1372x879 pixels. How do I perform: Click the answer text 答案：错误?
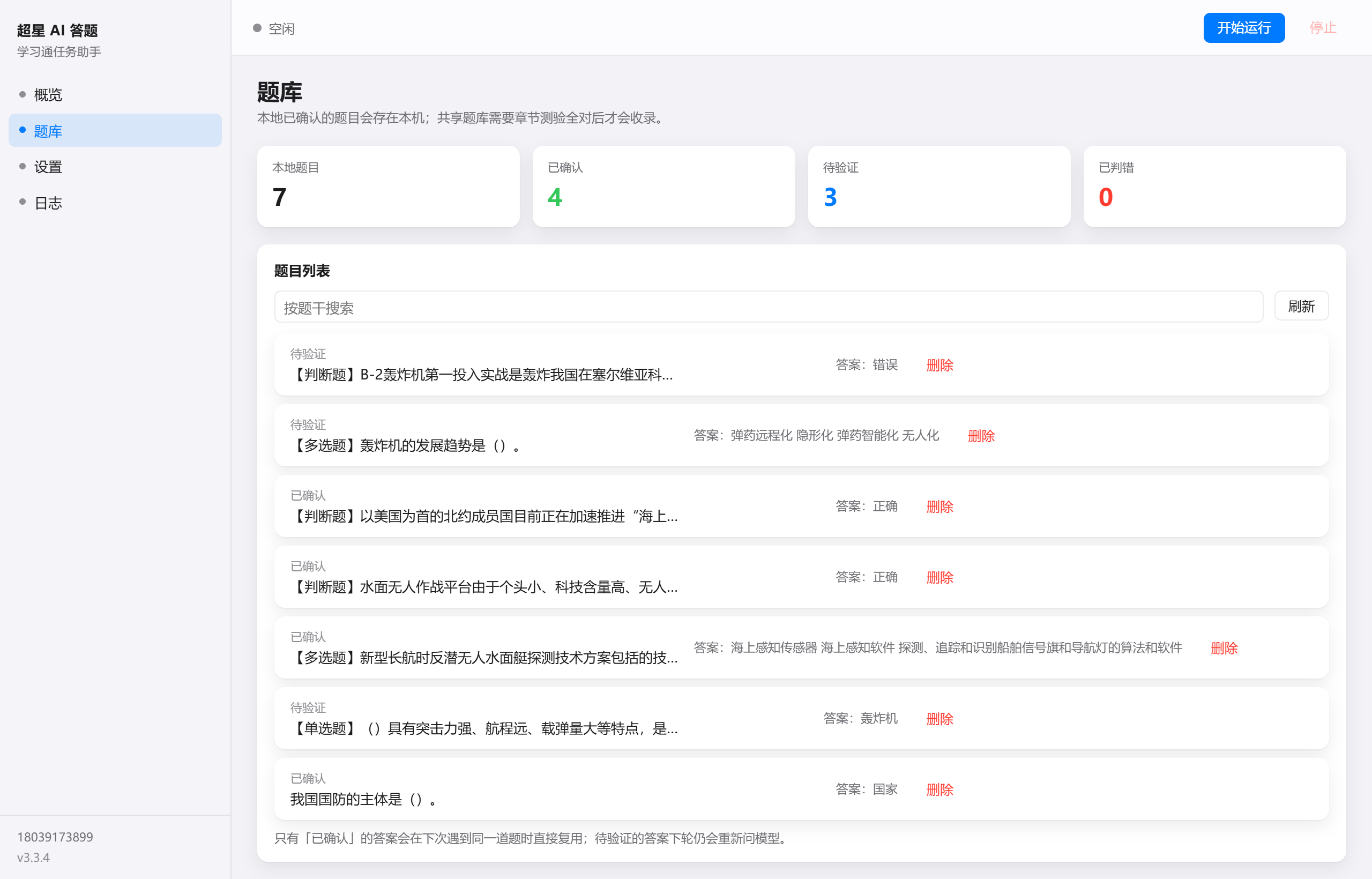867,364
